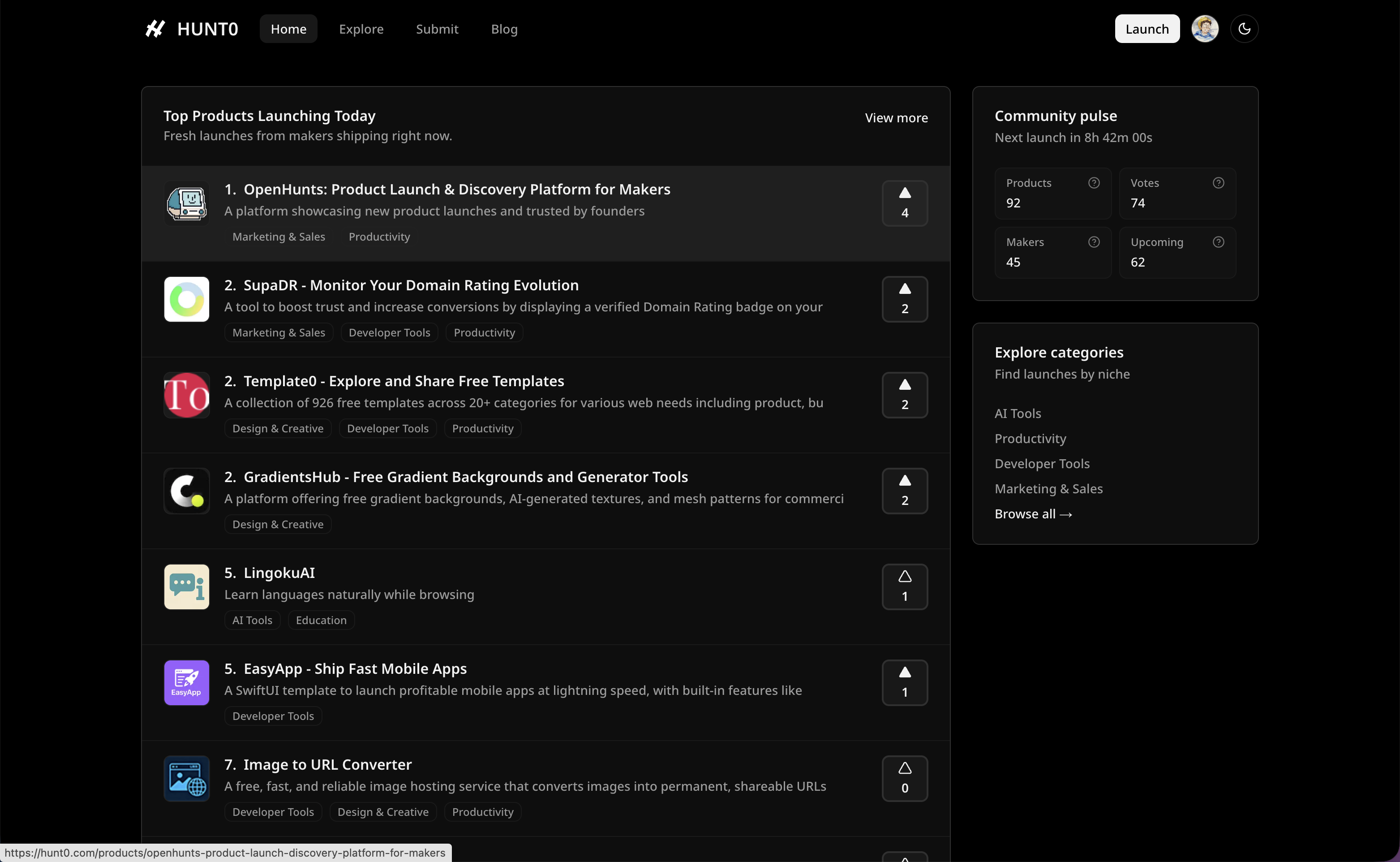
Task: Click Marketing & Sales tag under SupaDR
Action: pos(279,332)
